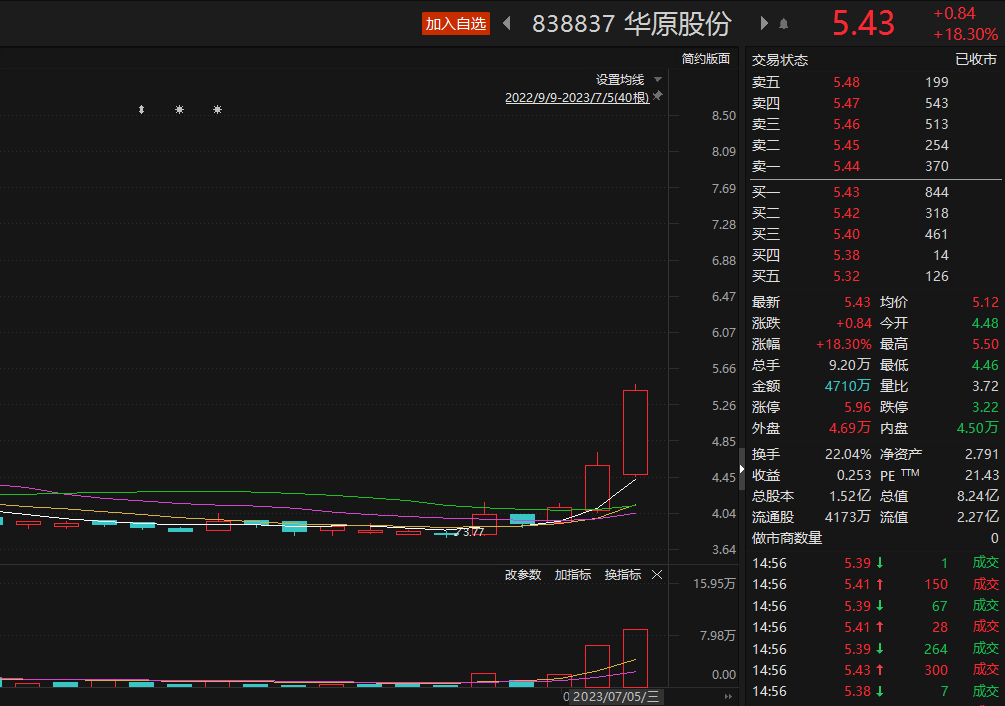This screenshot has width=1005, height=706.
Task: Click the 跌停 limit-down price 3.22
Action: [x=985, y=407]
